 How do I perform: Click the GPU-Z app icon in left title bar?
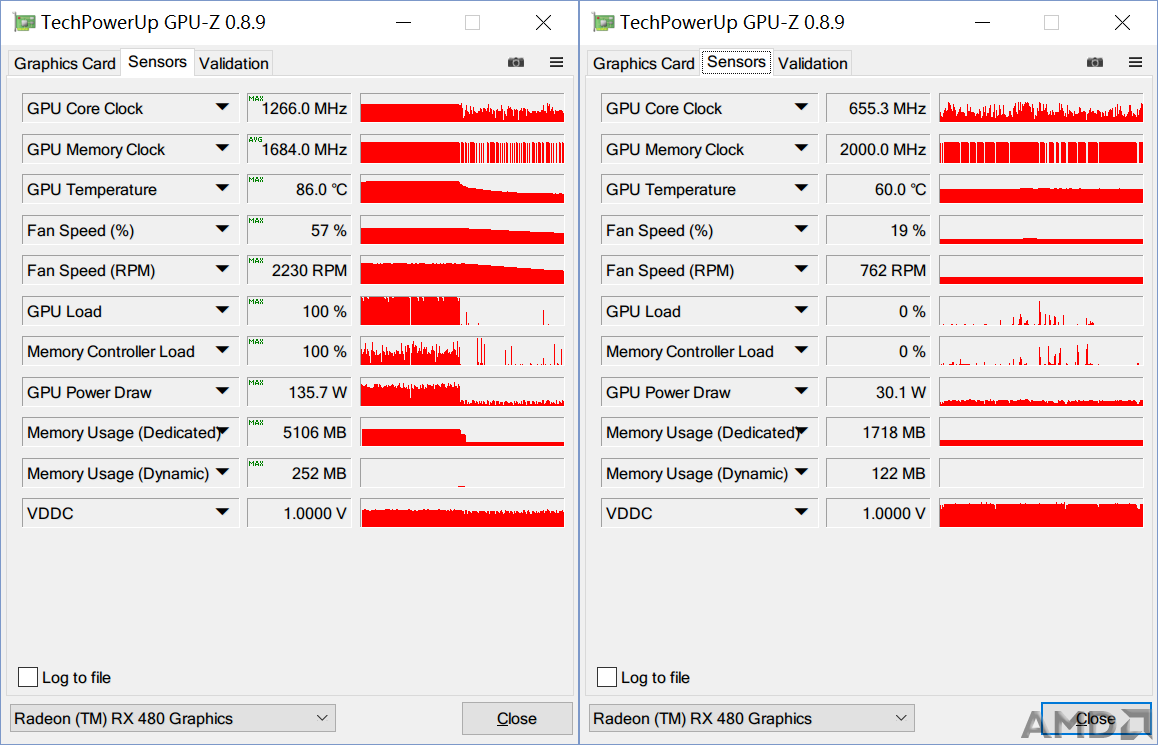point(24,23)
